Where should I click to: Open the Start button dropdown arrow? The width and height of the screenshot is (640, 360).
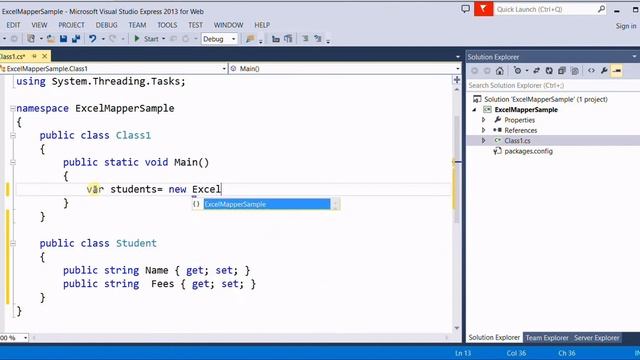pyautogui.click(x=164, y=39)
